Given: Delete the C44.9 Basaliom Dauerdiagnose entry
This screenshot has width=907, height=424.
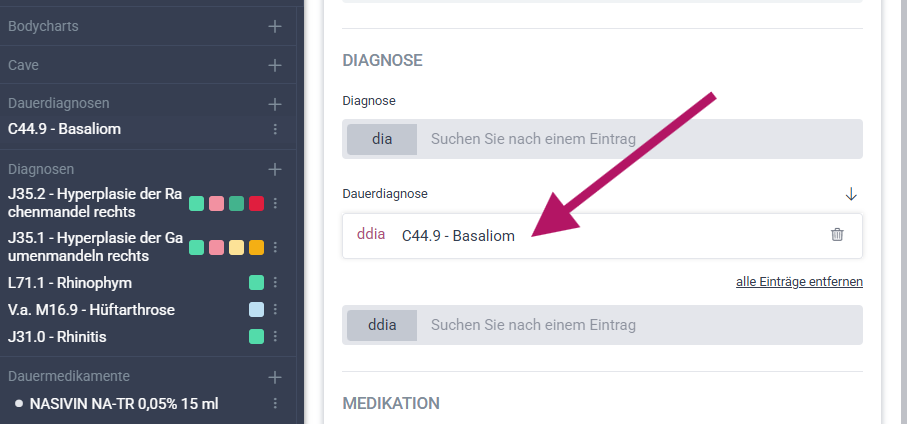Looking at the screenshot, I should click(837, 235).
